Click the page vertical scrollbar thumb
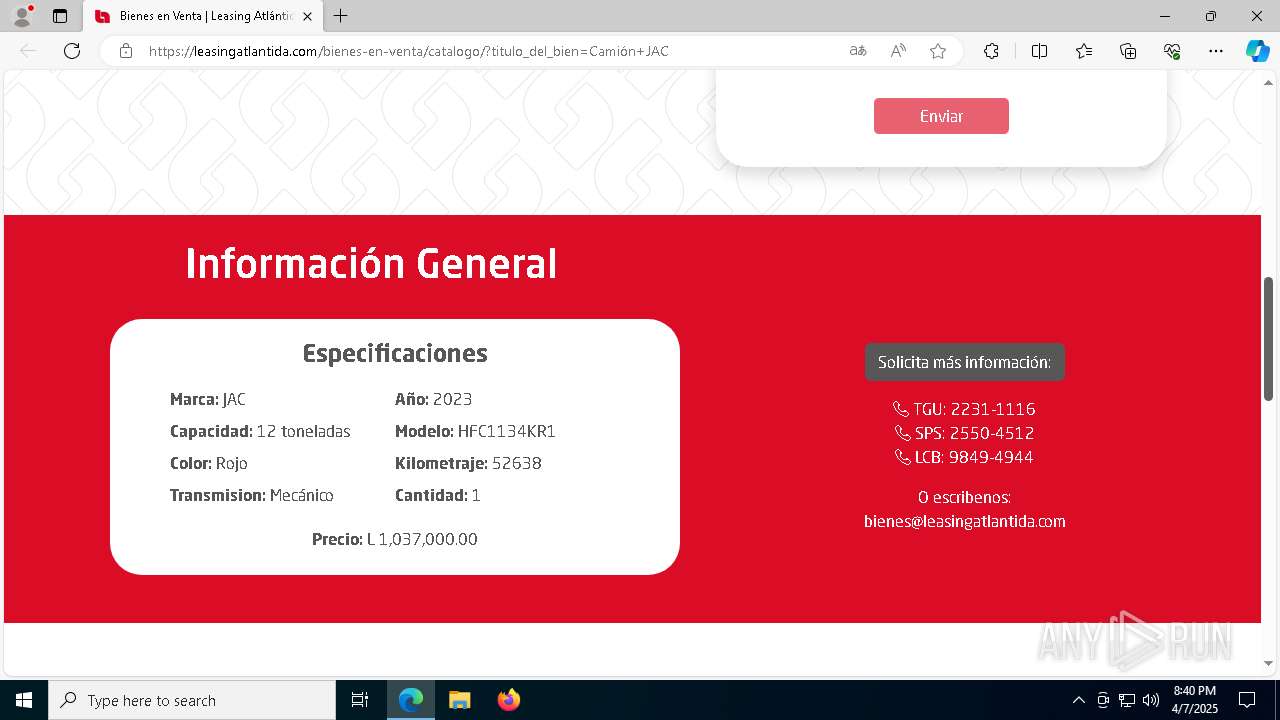 tap(1269, 338)
